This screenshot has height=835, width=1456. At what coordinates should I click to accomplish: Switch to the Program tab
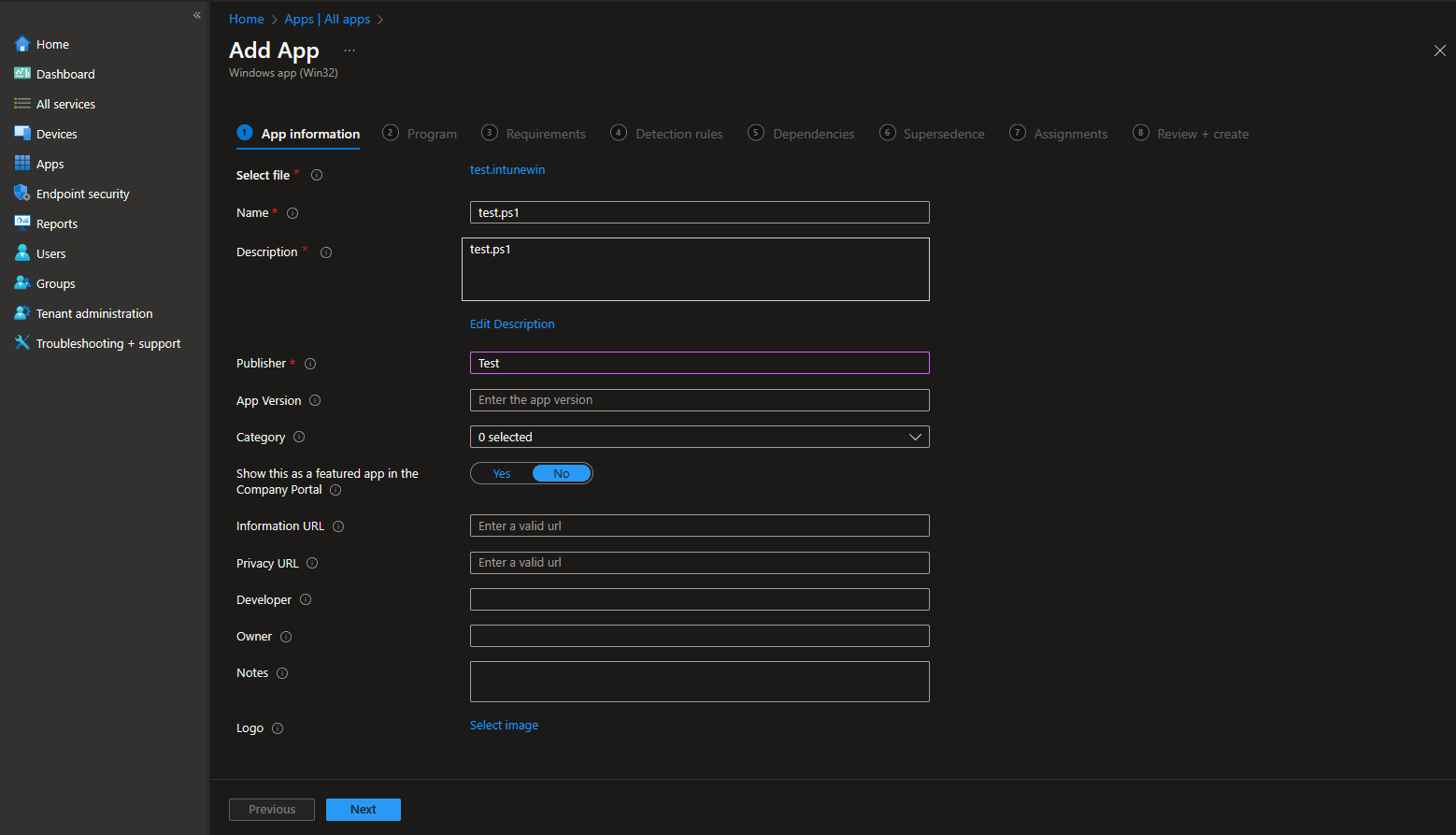tap(421, 134)
